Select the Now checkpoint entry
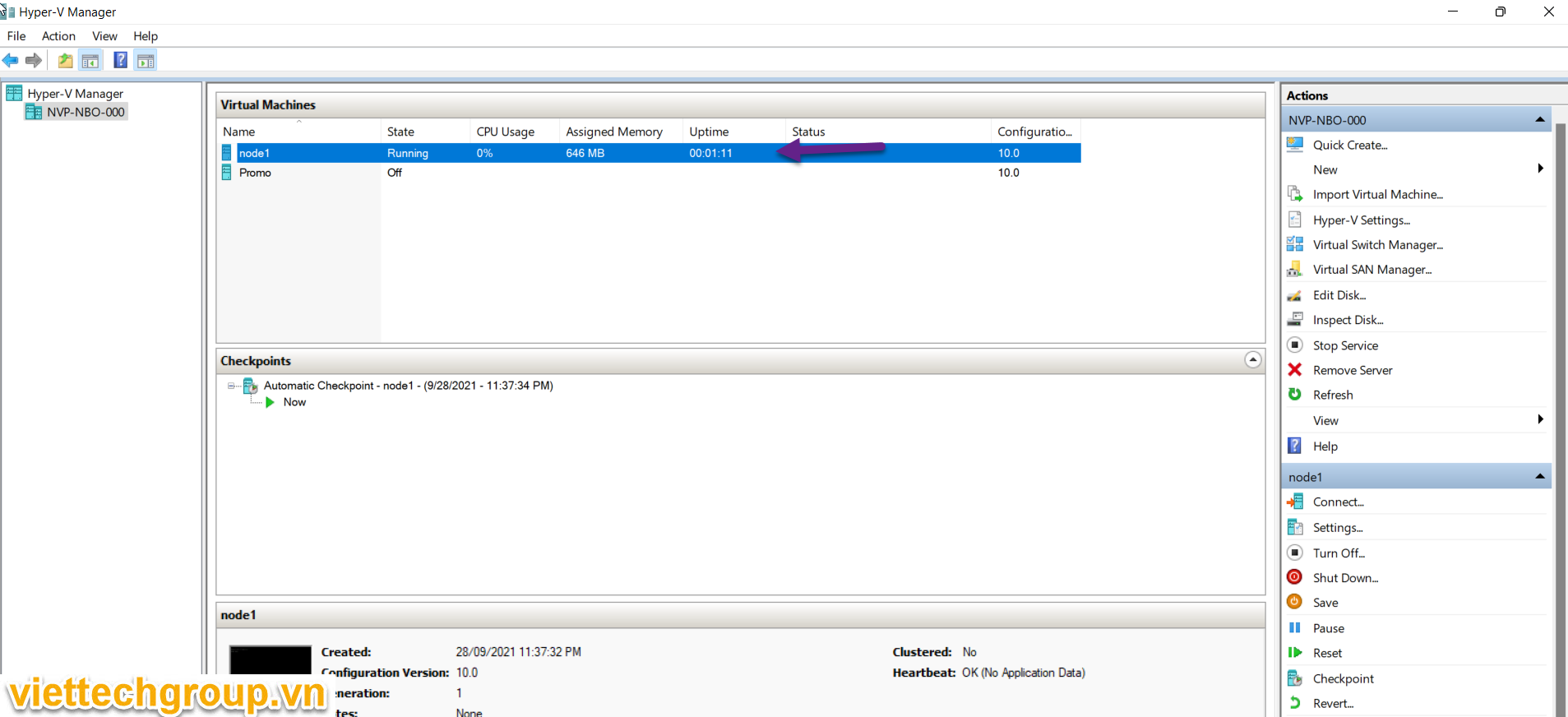1568x717 pixels. click(294, 402)
